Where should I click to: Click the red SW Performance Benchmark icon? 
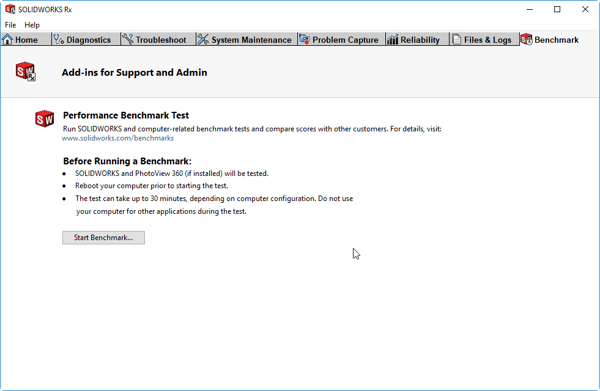point(44,119)
